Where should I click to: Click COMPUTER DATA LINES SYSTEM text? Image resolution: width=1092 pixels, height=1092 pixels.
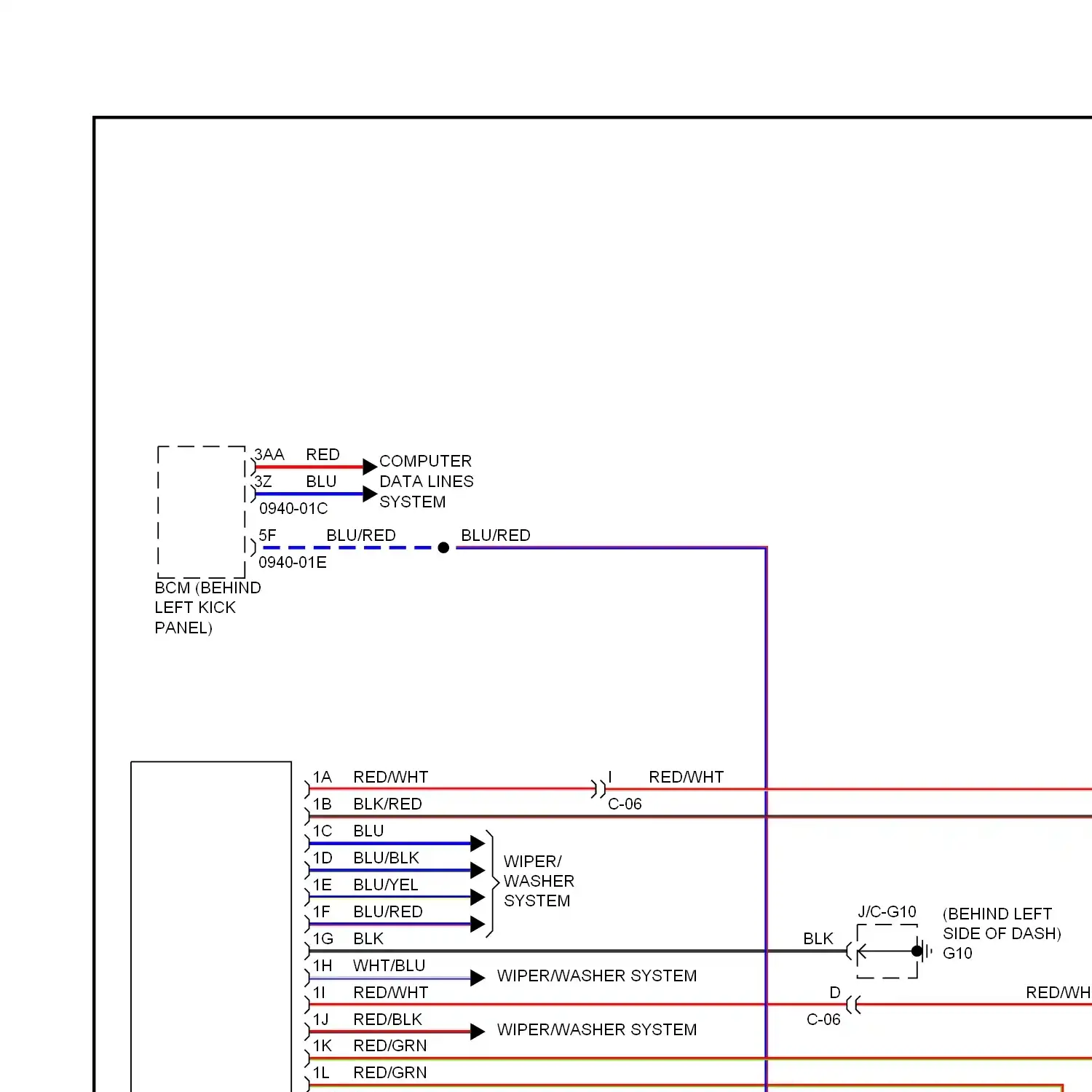point(427,481)
